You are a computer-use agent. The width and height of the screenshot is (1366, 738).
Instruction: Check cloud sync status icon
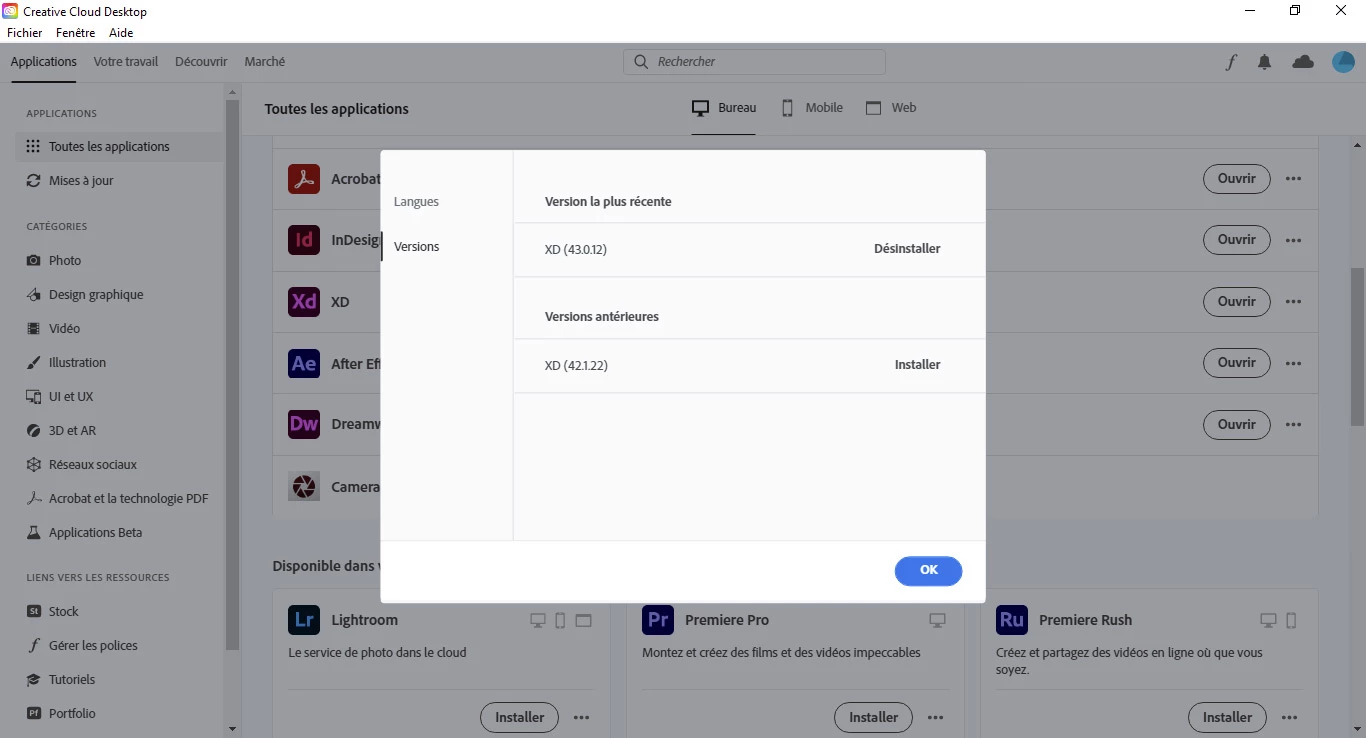1303,62
